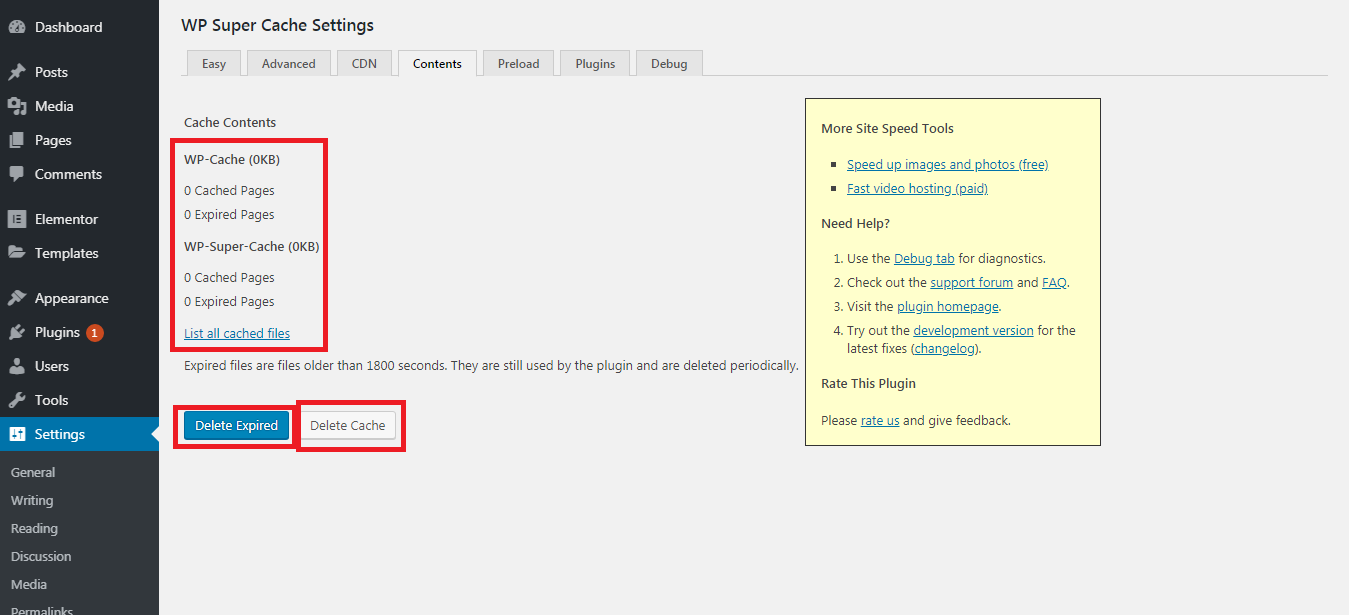Open the FAQ link
The height and width of the screenshot is (615, 1349).
(x=1054, y=282)
